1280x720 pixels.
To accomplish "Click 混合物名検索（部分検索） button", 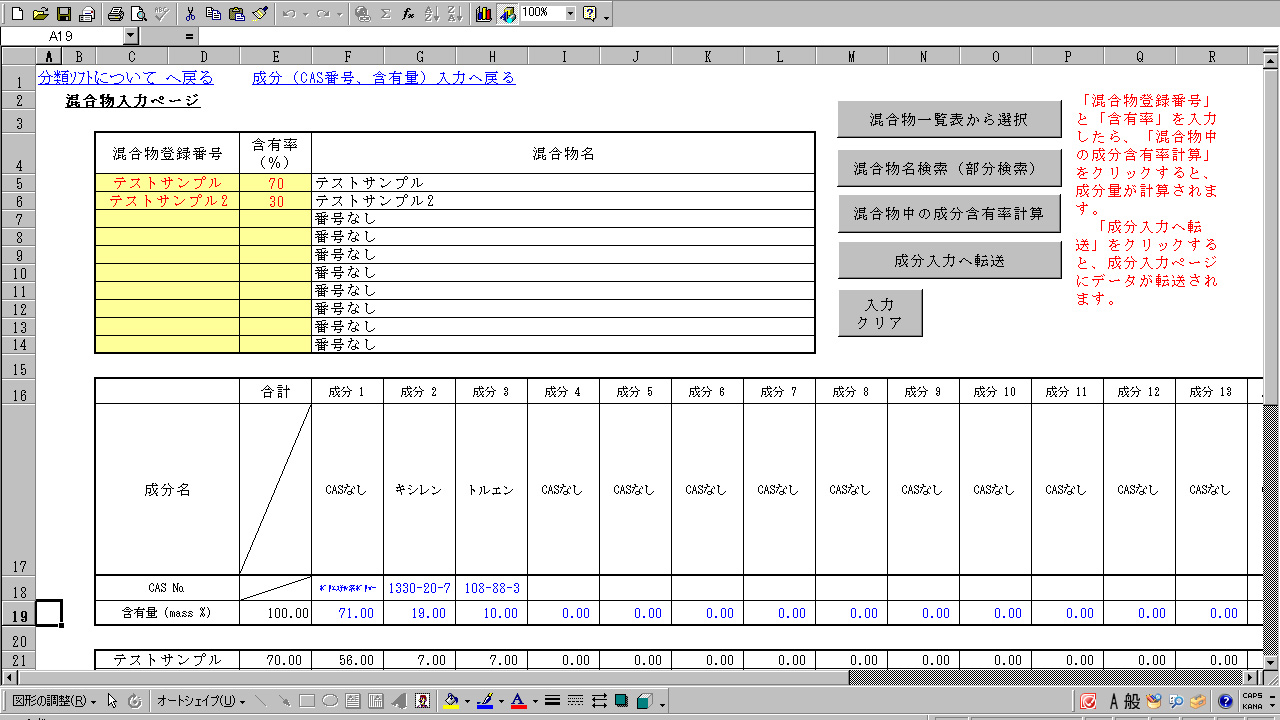I will (x=948, y=167).
